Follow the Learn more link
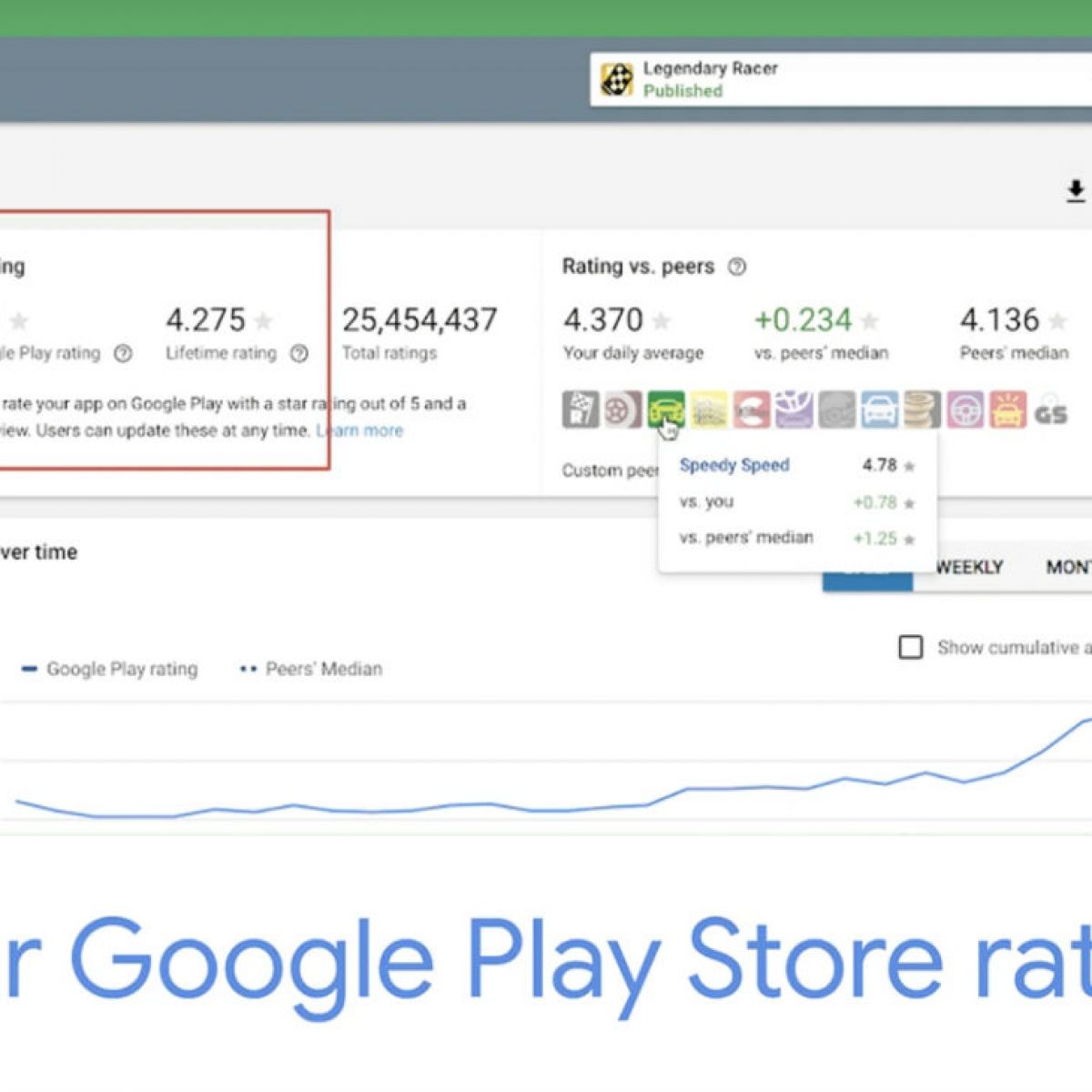This screenshot has height=1092, width=1092. [359, 430]
